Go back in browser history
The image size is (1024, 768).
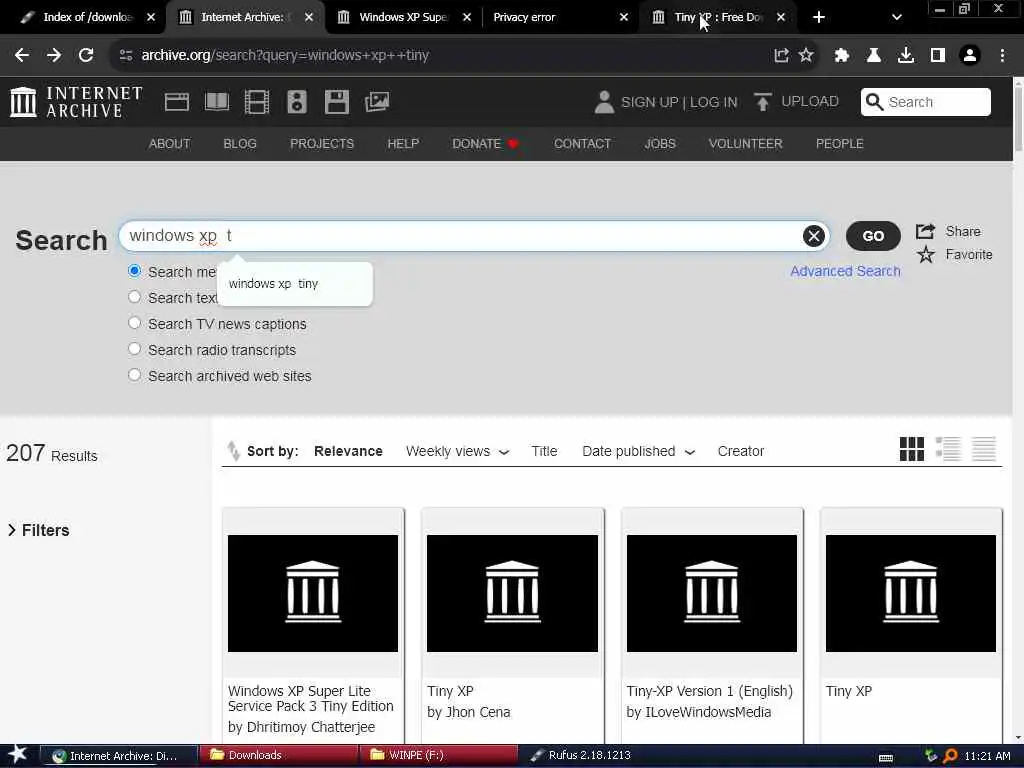22,56
